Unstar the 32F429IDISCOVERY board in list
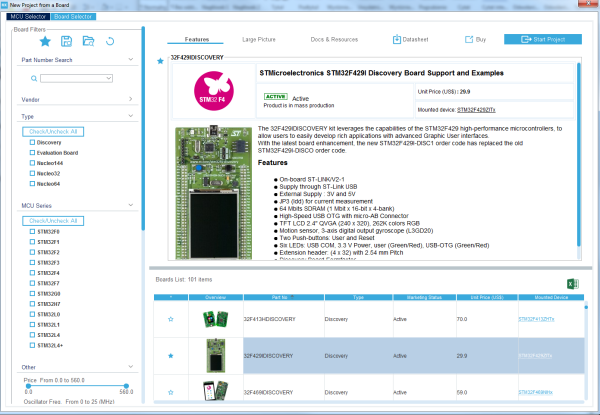 171,355
